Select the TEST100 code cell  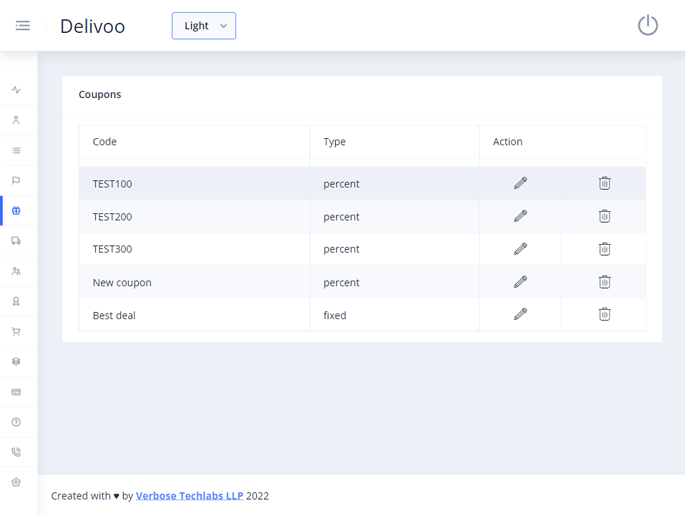(194, 183)
